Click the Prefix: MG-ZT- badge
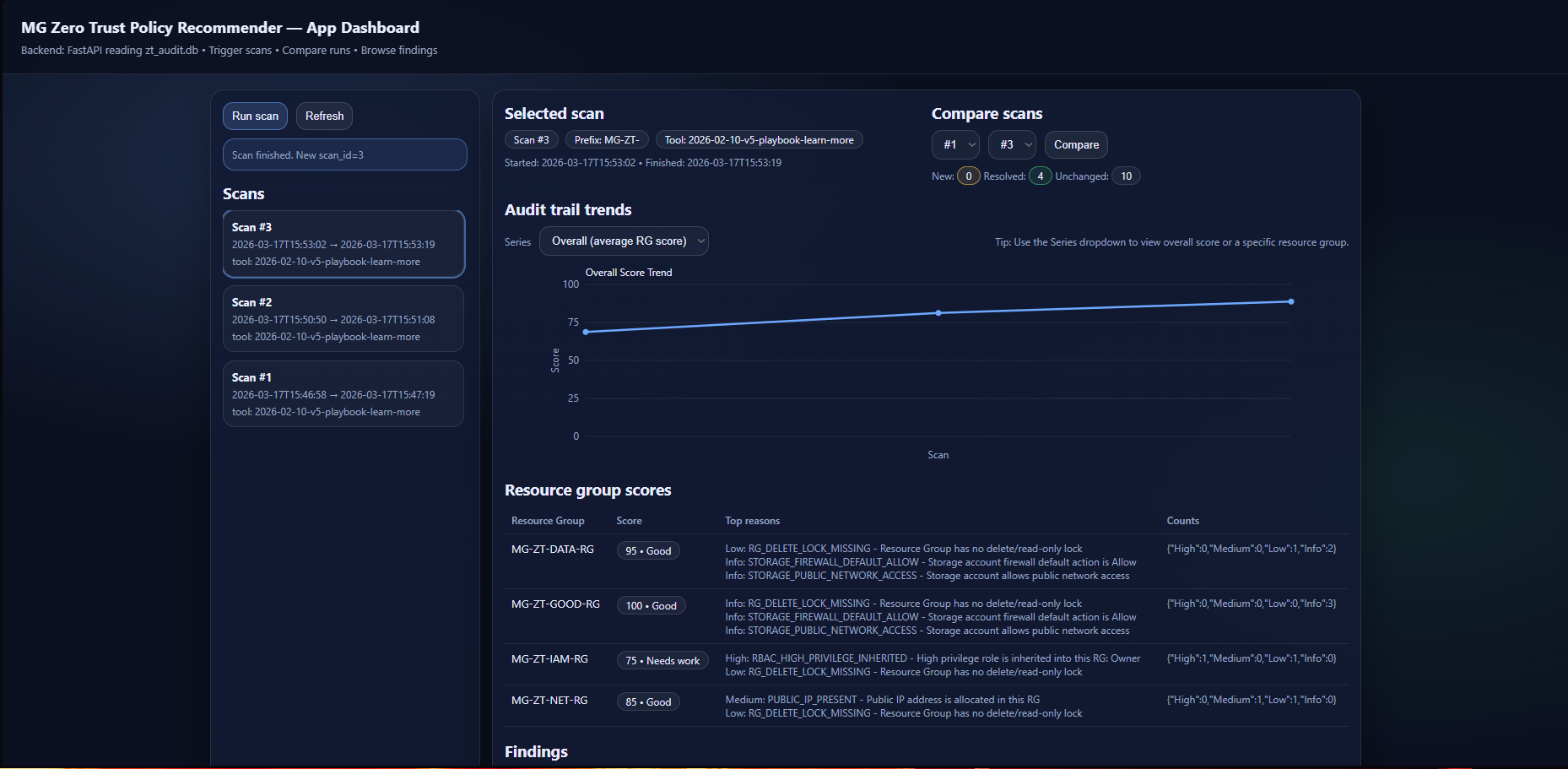The height and width of the screenshot is (769, 1568). [607, 140]
